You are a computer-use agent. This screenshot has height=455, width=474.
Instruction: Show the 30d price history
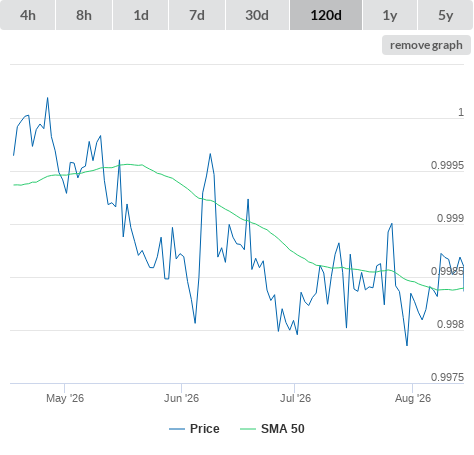pyautogui.click(x=257, y=15)
